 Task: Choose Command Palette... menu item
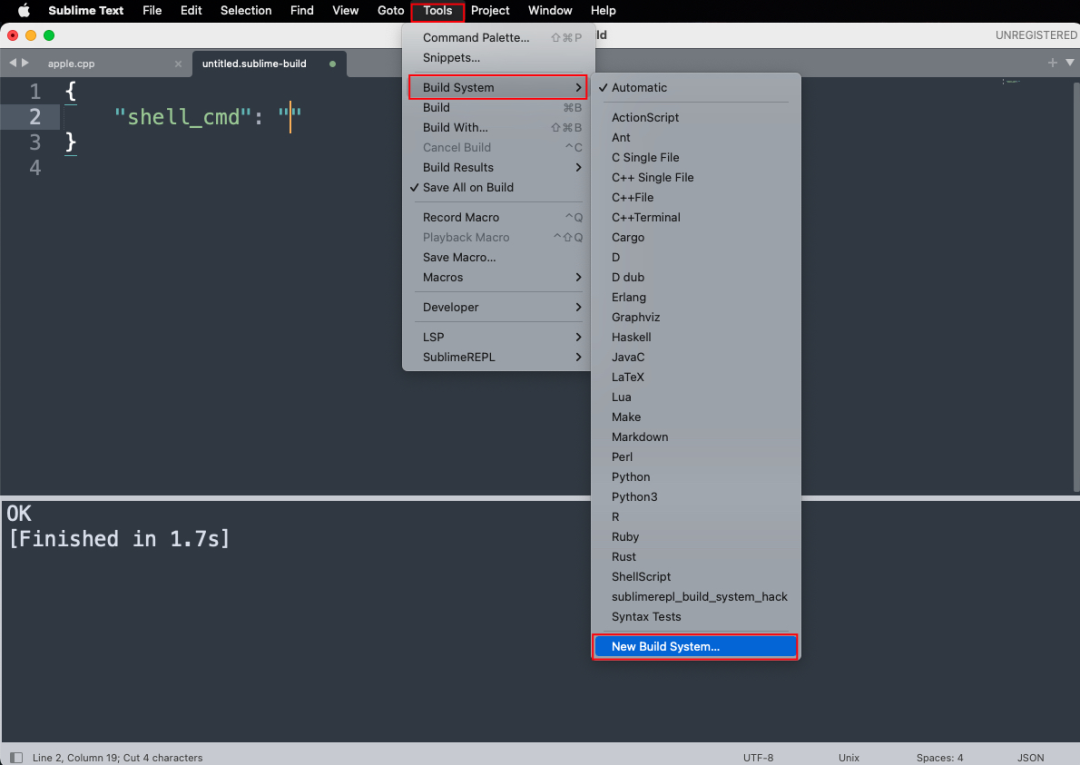tap(497, 38)
